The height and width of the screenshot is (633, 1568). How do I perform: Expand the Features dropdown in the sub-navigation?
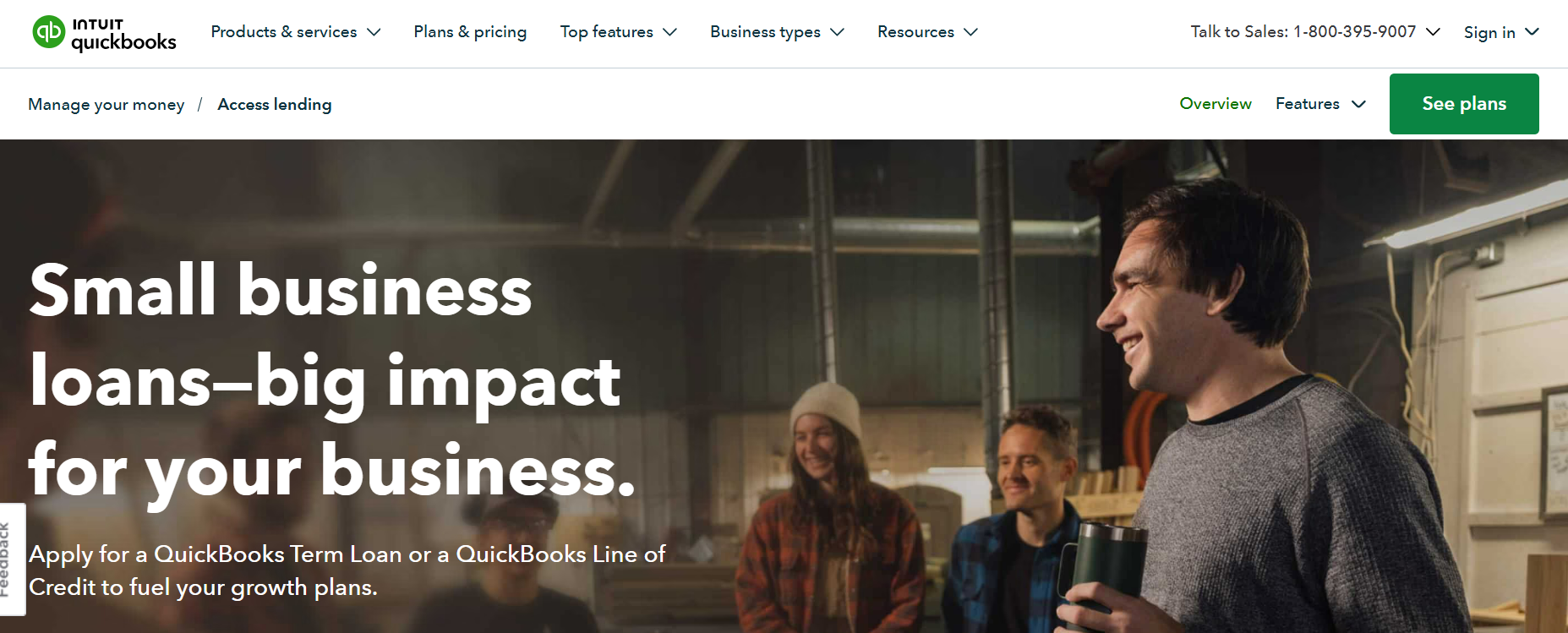1319,104
